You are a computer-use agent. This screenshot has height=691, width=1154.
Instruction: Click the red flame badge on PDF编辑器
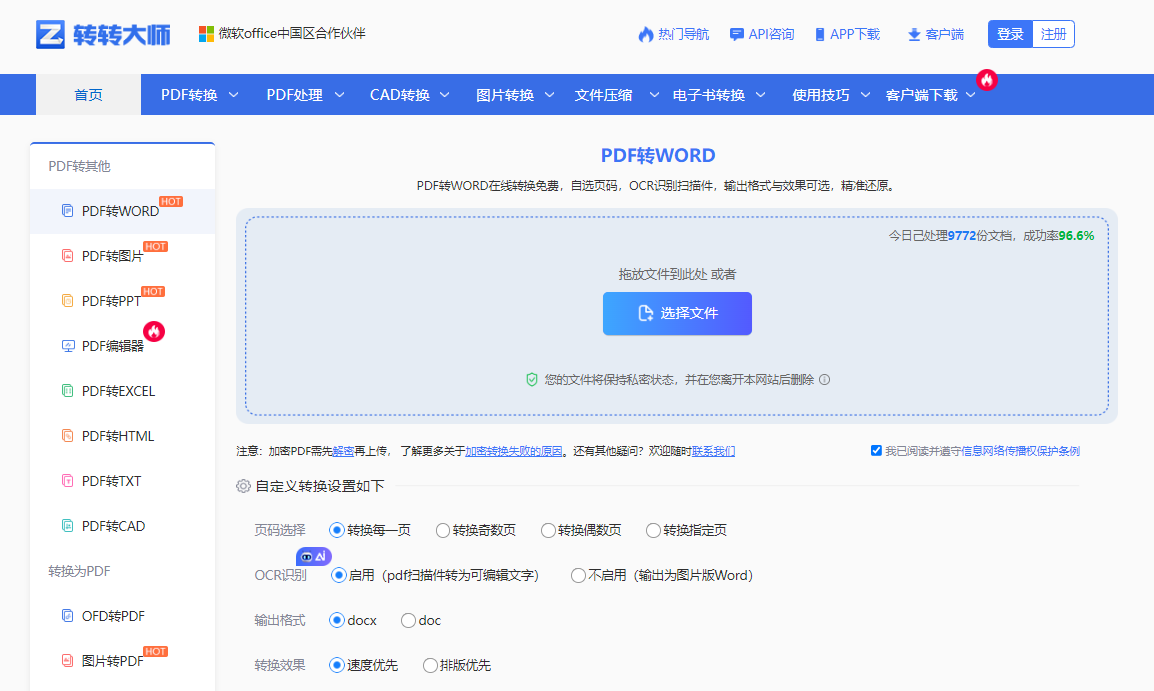[x=154, y=332]
